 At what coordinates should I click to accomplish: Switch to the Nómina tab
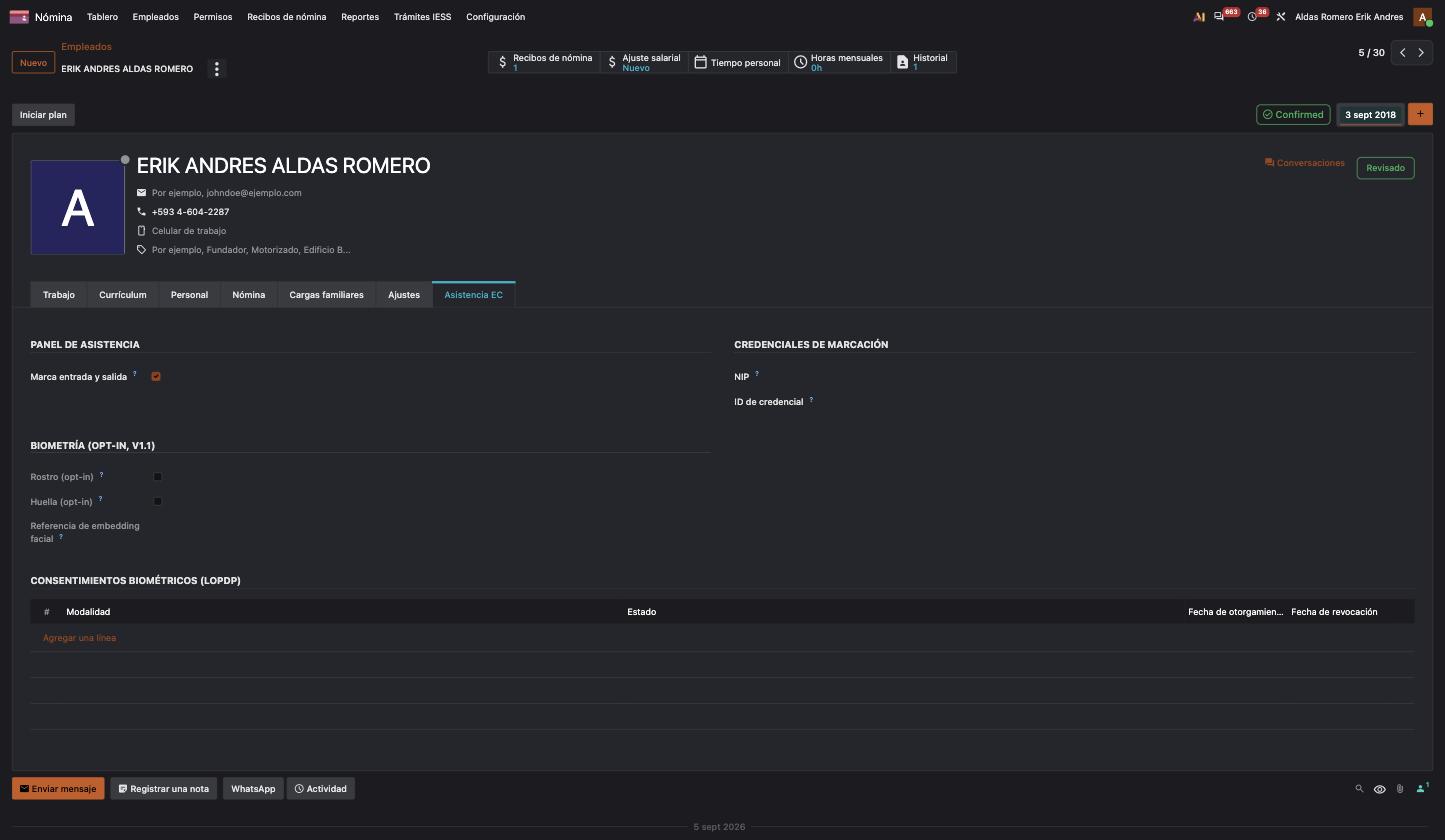click(249, 295)
